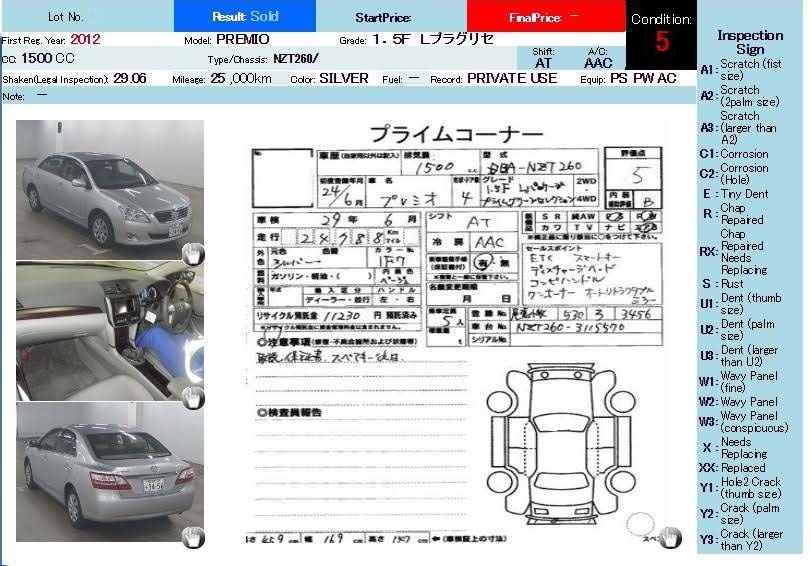
Task: Click the hand icon on the interior photo
Action: pyautogui.click(x=192, y=396)
